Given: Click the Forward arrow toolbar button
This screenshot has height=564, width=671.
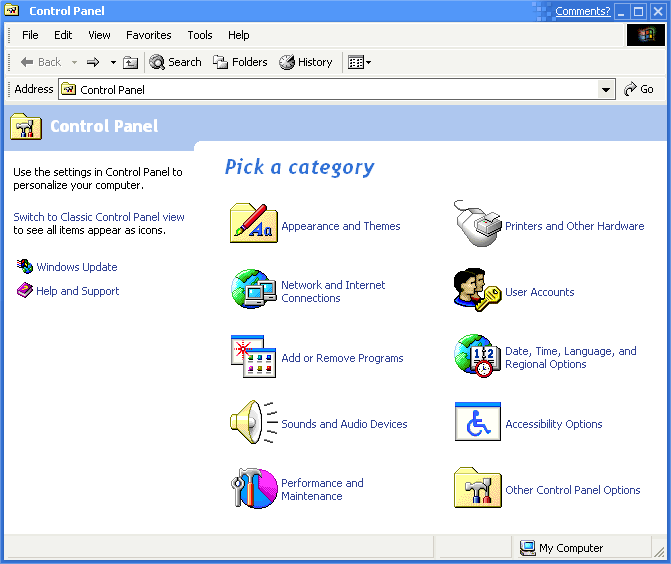Looking at the screenshot, I should tap(93, 62).
